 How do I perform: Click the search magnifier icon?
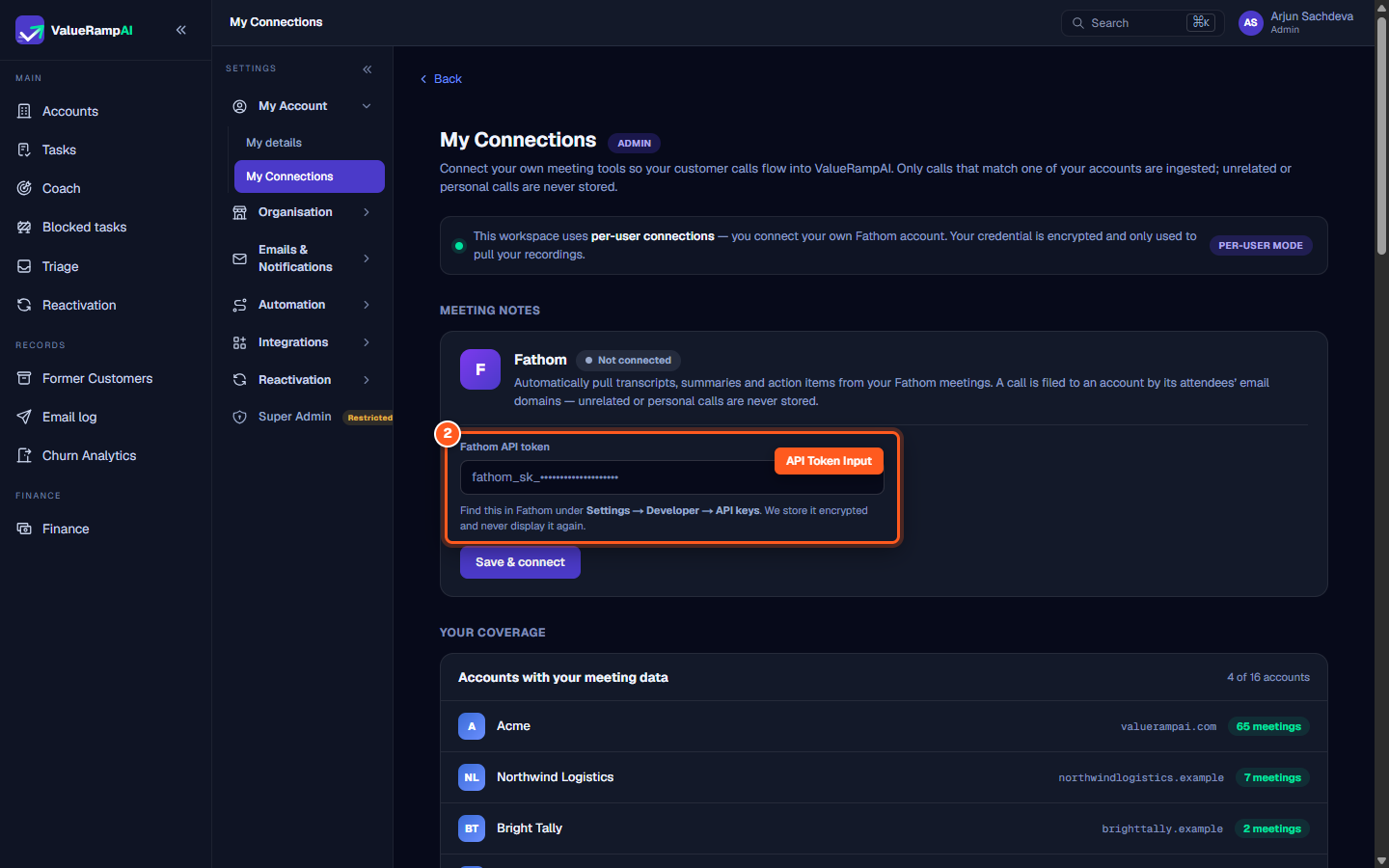(x=1078, y=23)
